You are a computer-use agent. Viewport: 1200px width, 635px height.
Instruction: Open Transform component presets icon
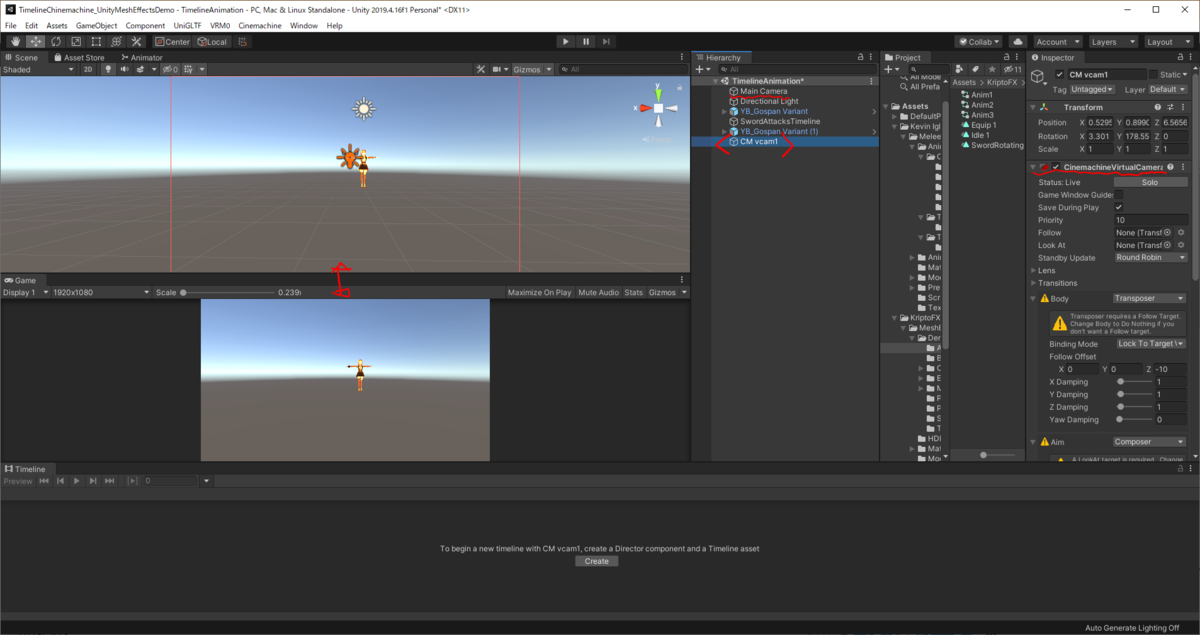[1171, 107]
